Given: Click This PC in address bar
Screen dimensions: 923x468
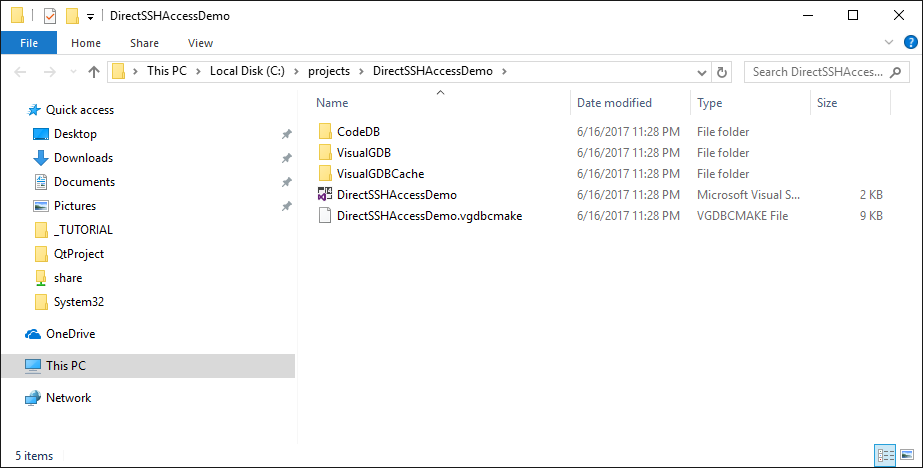Looking at the screenshot, I should coord(167,71).
